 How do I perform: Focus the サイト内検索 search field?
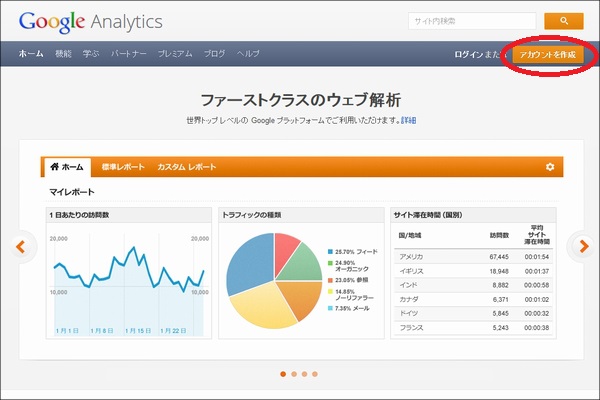pos(472,21)
